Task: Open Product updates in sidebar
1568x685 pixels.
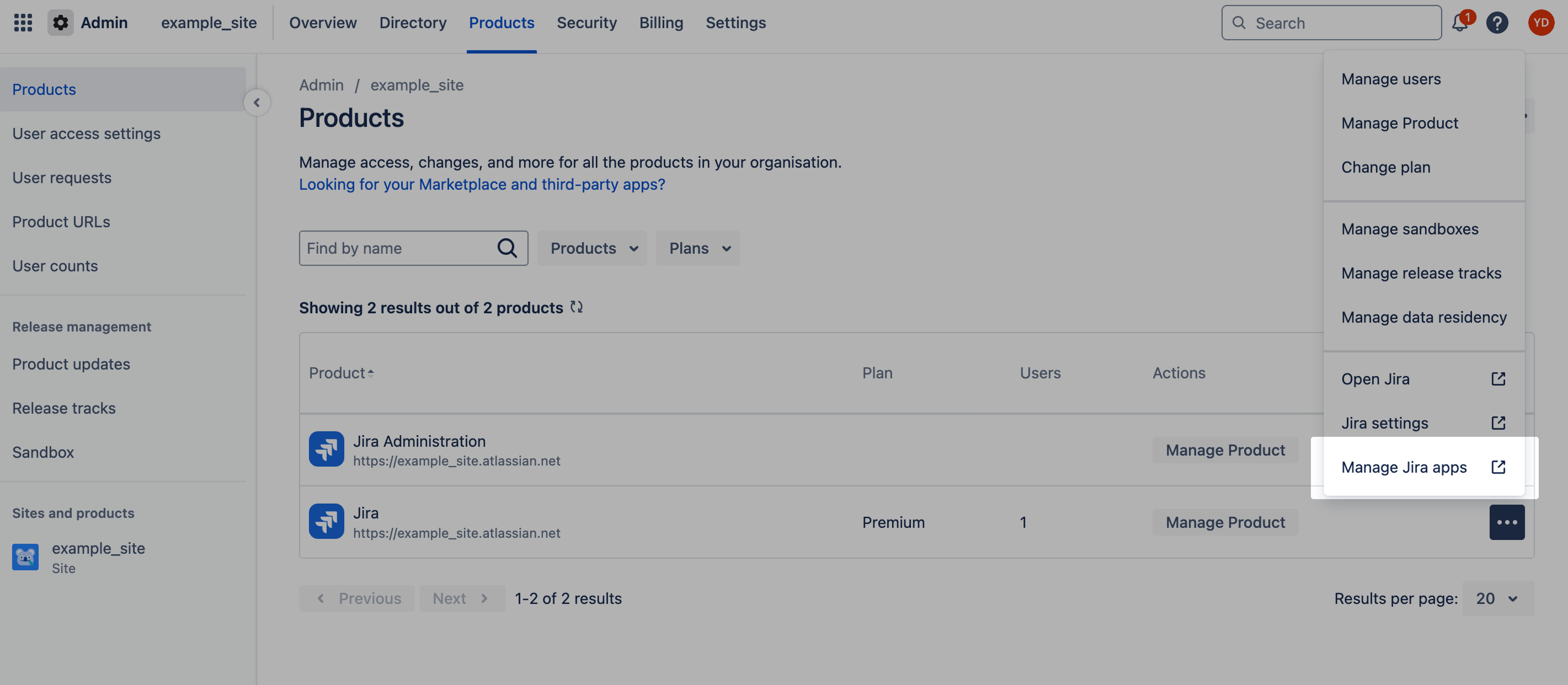Action: tap(124, 364)
